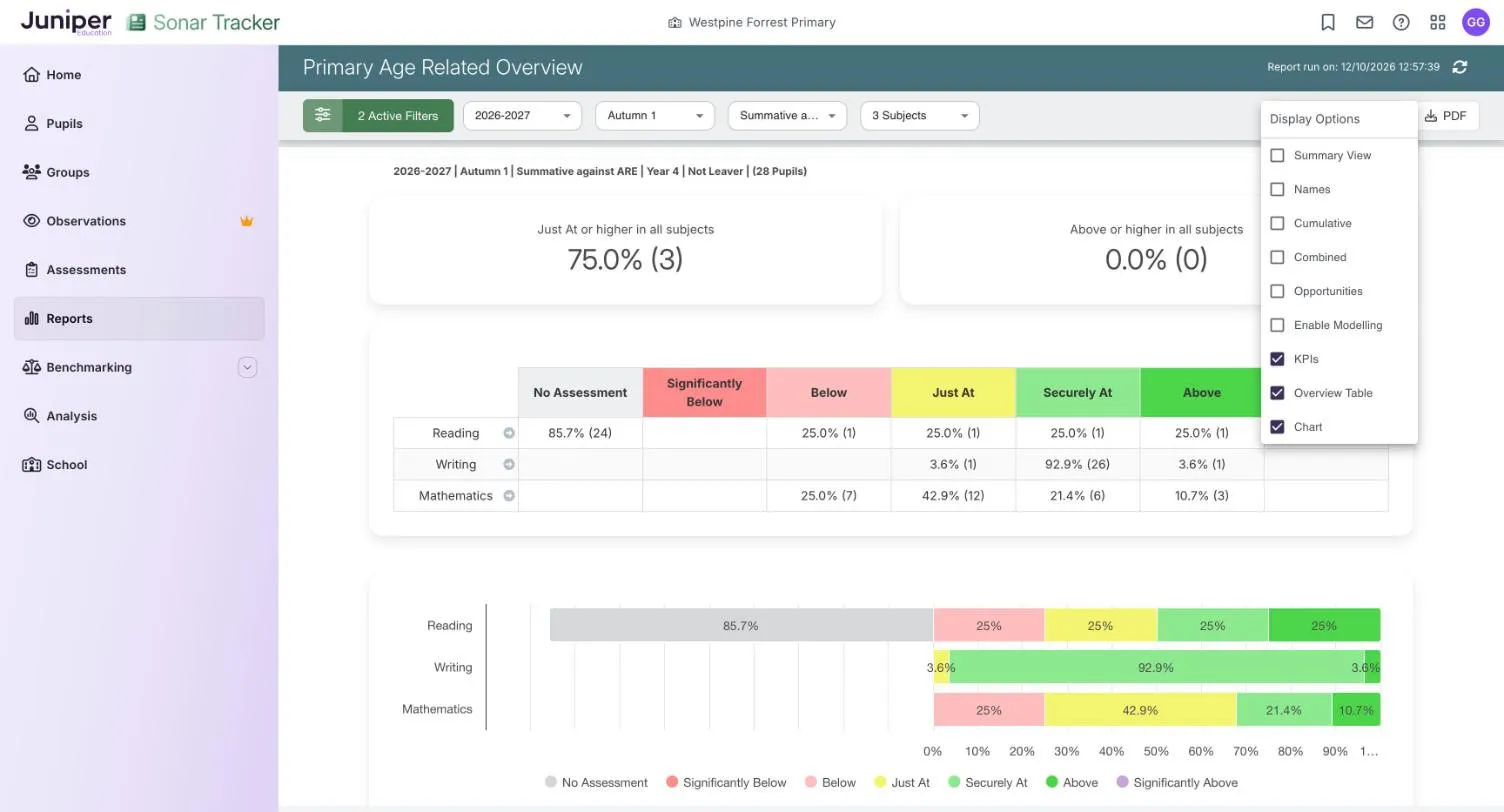Click the arrow icon beside Reading row
The height and width of the screenshot is (812, 1504).
click(509, 433)
